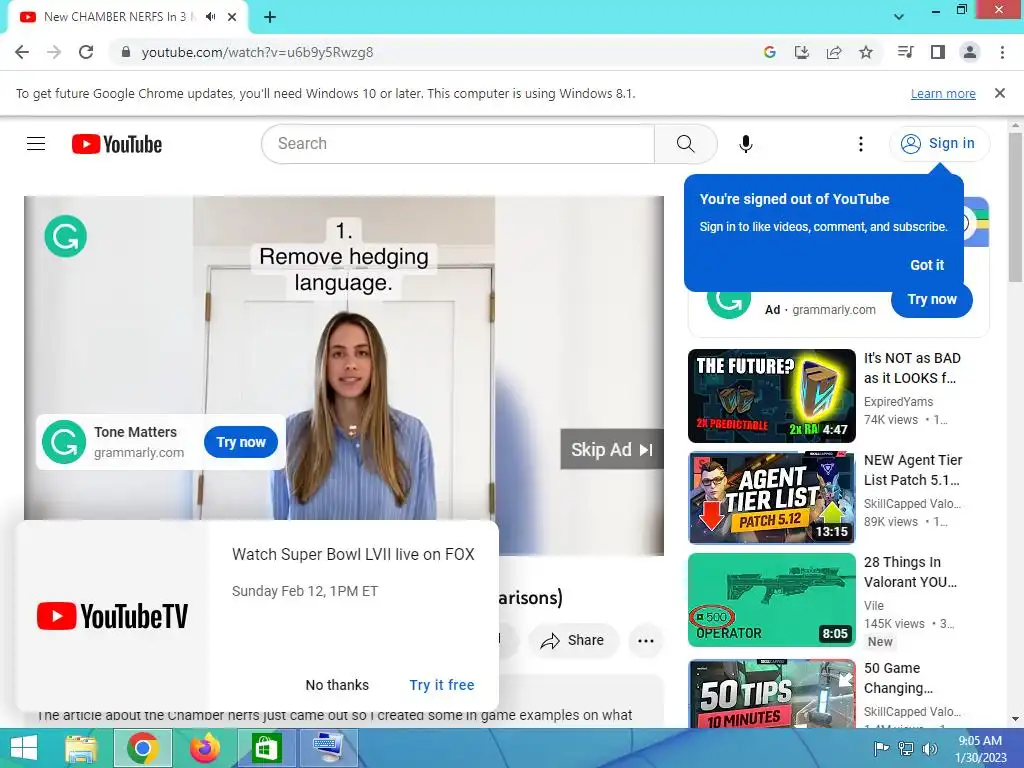Open YouTube settings three-dot menu
The image size is (1024, 768).
861,144
